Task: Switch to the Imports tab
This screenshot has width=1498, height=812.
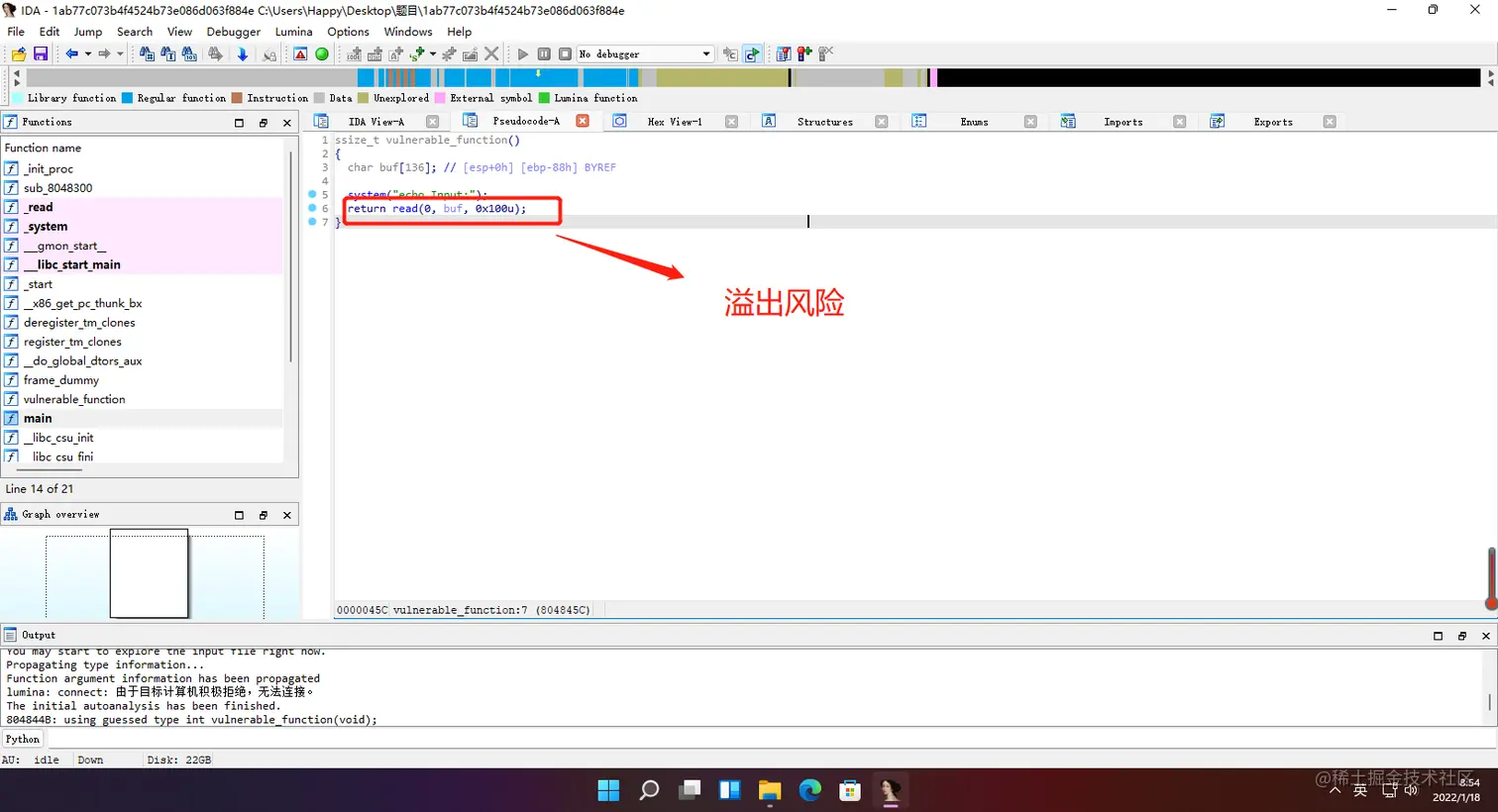Action: [1123, 122]
